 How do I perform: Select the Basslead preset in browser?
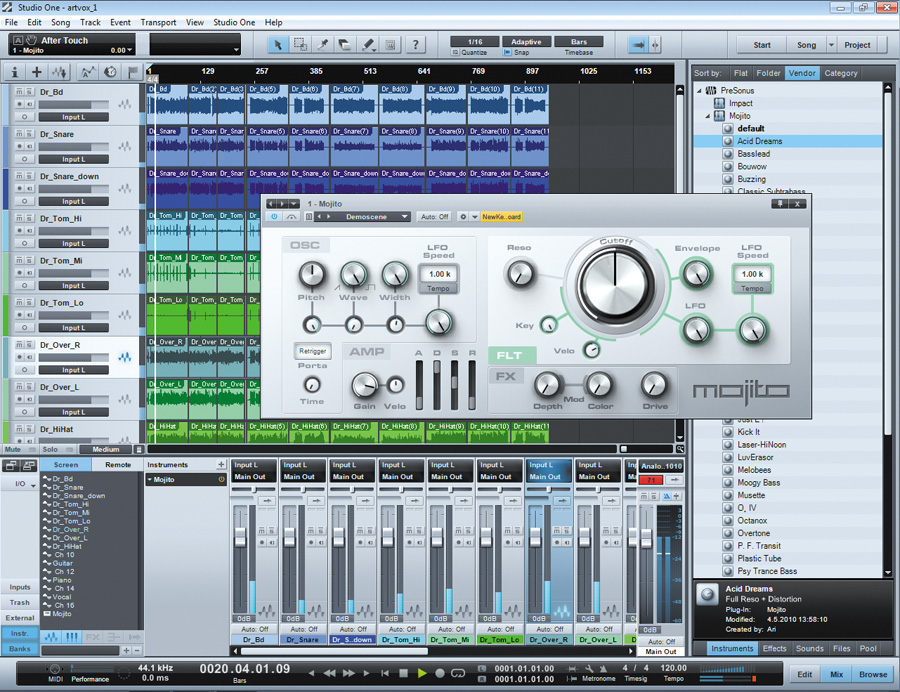[x=753, y=154]
